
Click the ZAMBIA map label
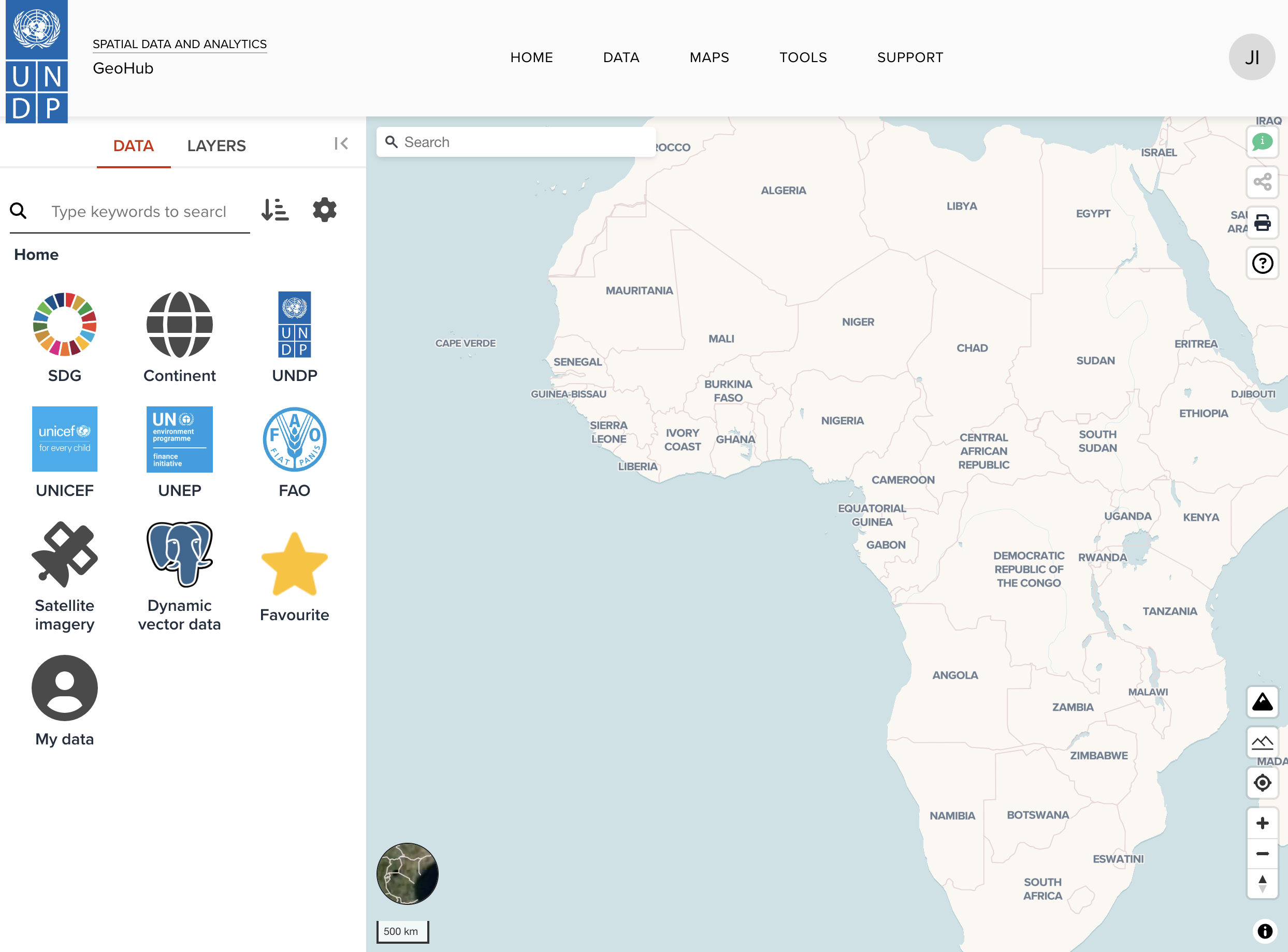pyautogui.click(x=1073, y=707)
